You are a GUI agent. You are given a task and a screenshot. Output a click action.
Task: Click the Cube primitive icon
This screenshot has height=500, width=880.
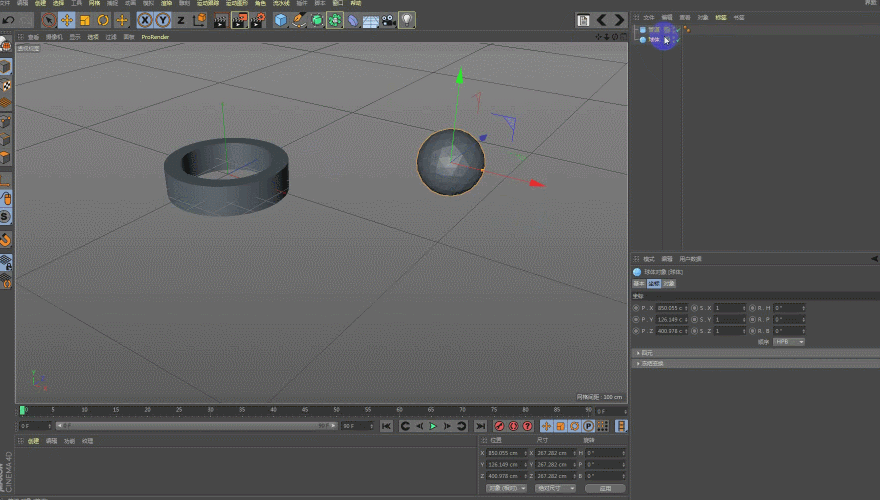click(281, 20)
